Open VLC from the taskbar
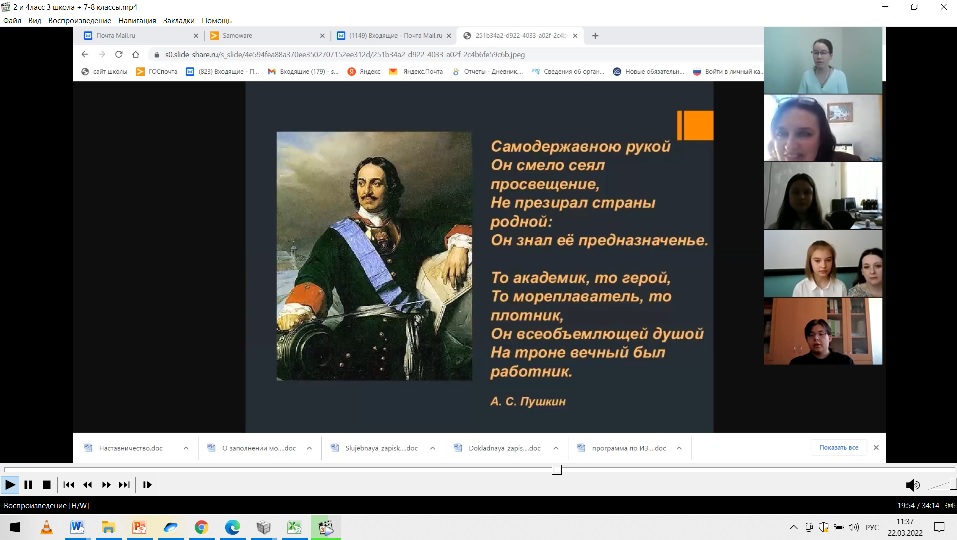957x540 pixels. click(46, 527)
